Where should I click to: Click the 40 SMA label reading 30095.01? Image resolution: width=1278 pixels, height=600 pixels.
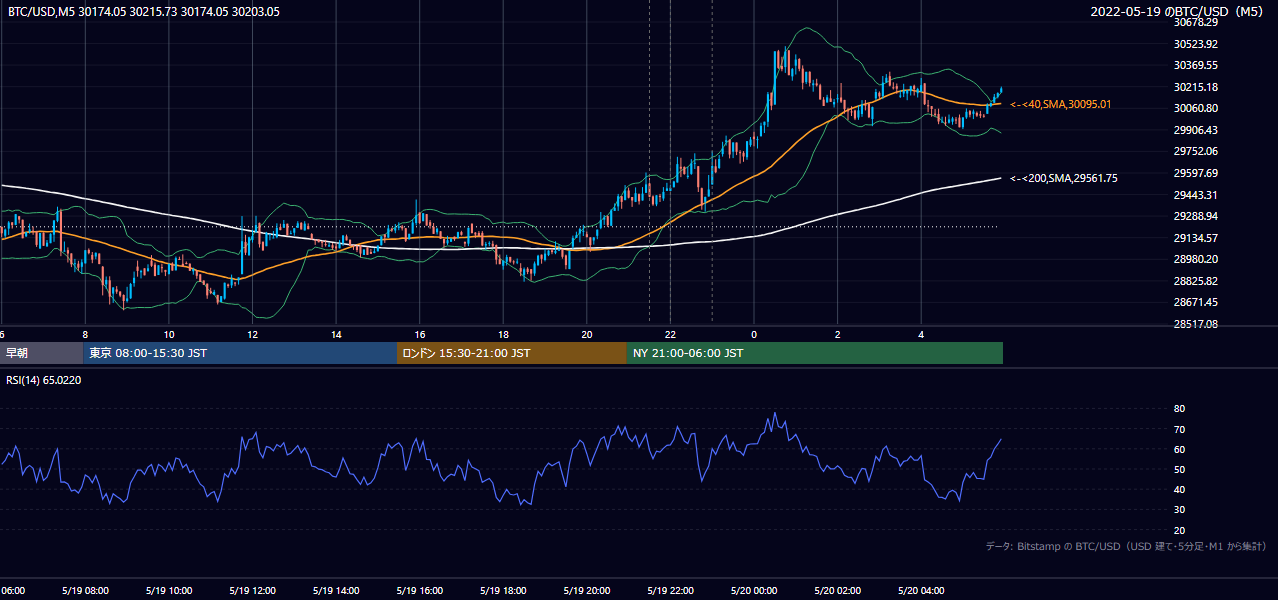point(1061,104)
